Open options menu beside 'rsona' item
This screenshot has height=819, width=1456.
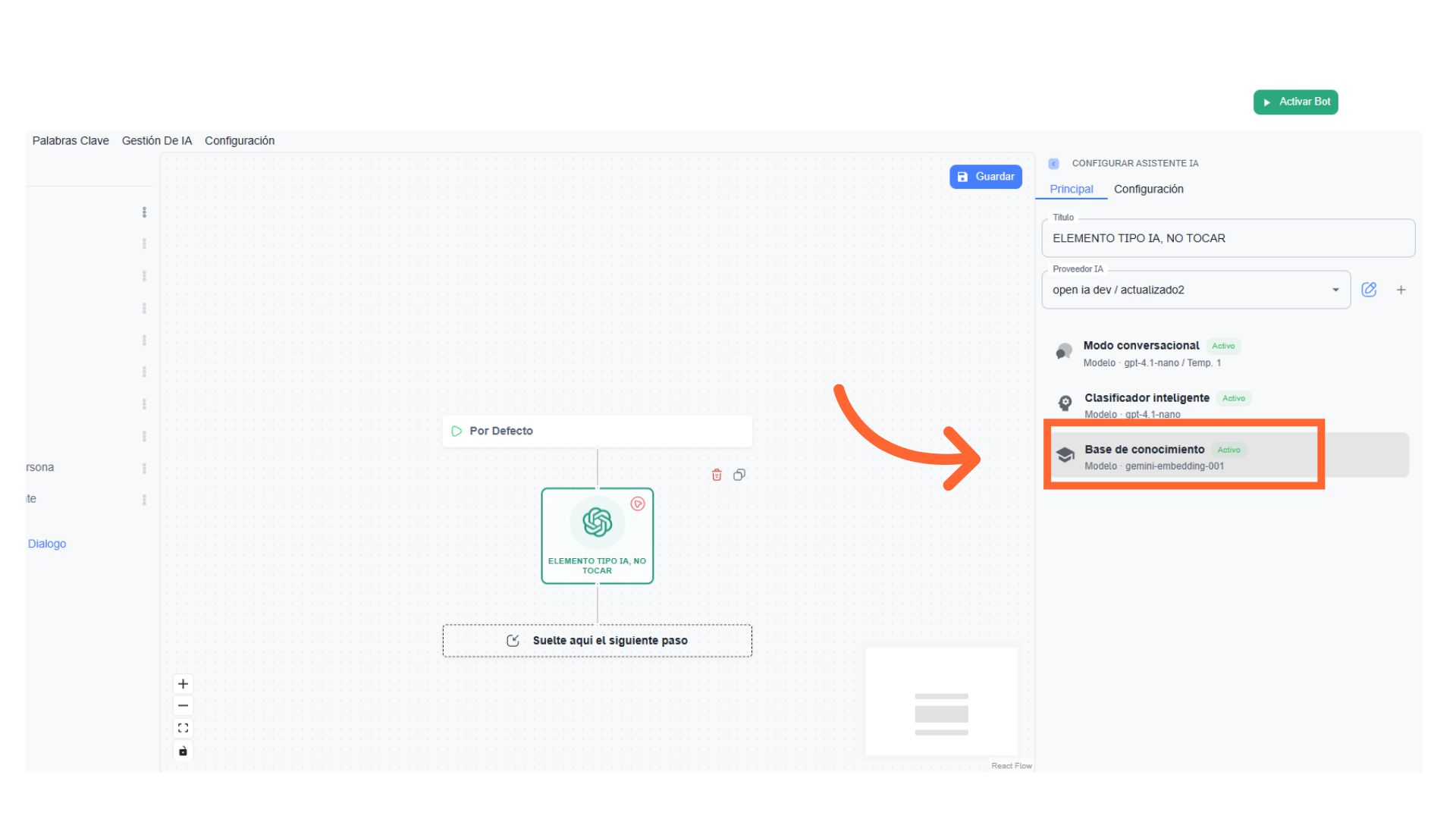[x=144, y=468]
